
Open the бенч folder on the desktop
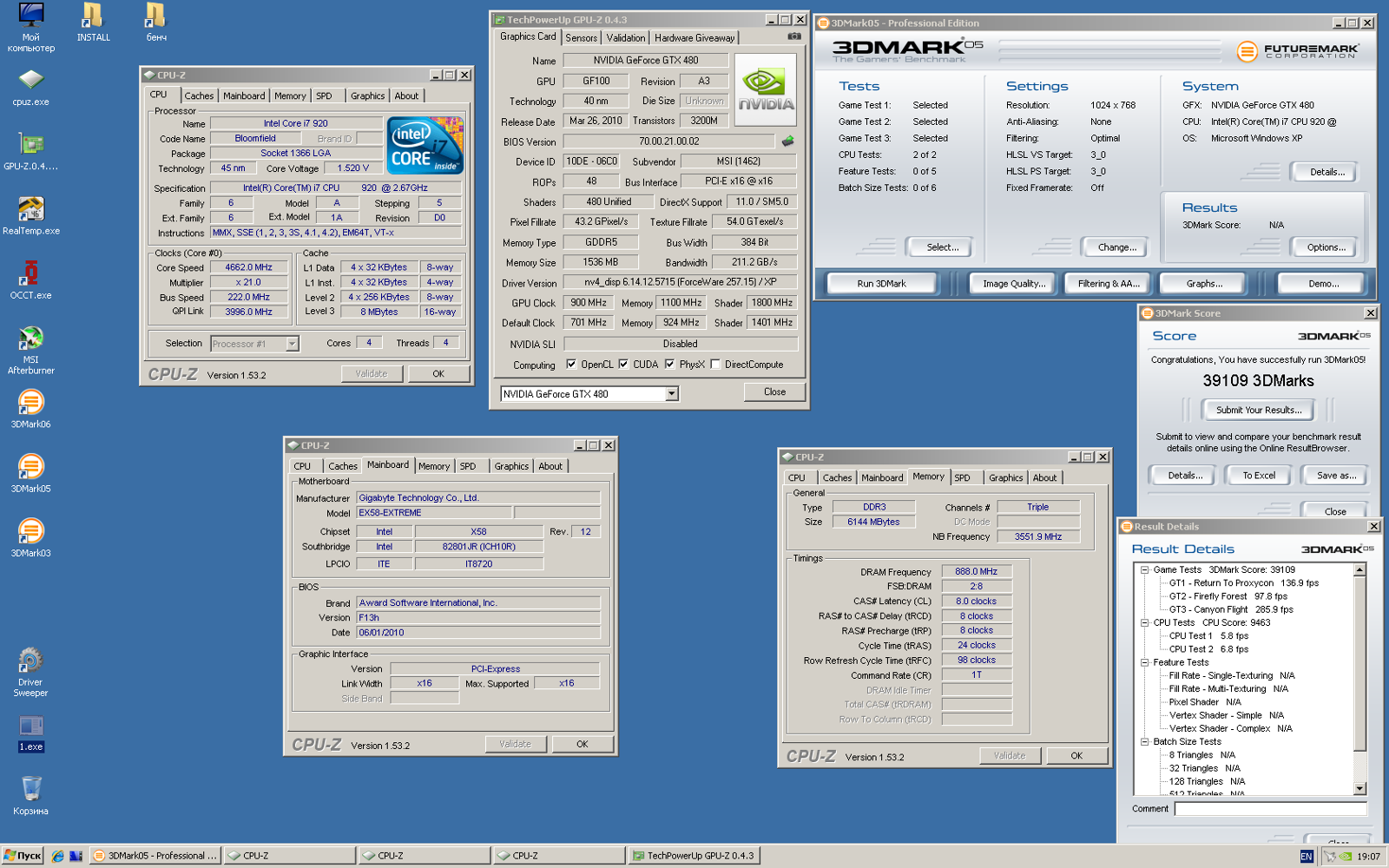pos(156,23)
